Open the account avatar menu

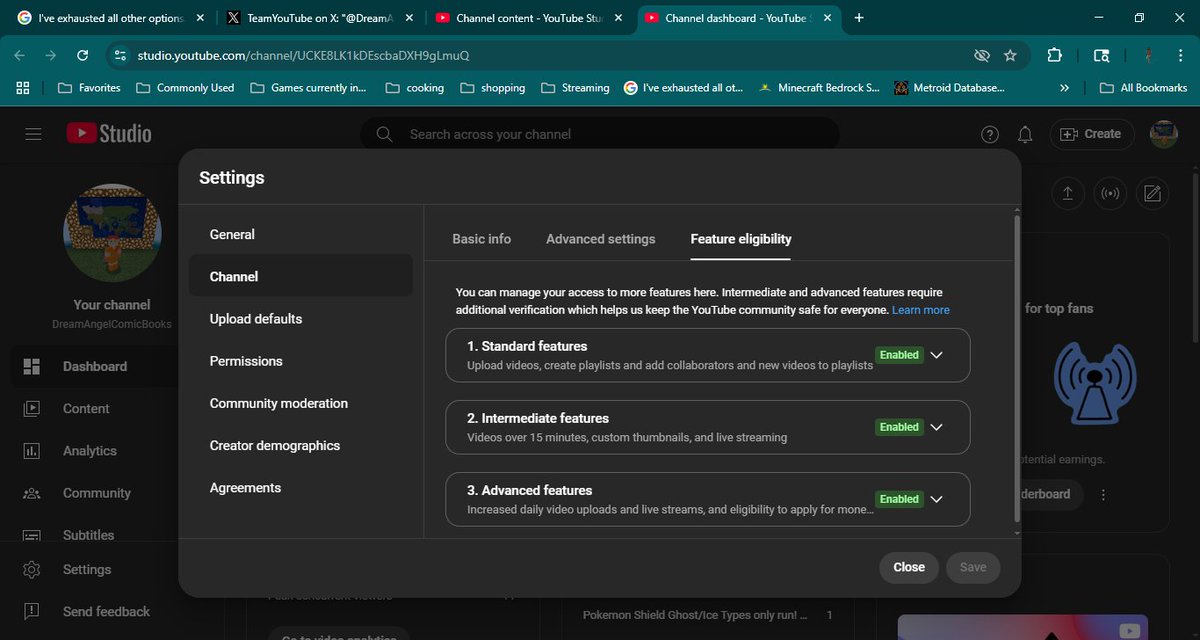pyautogui.click(x=1163, y=134)
